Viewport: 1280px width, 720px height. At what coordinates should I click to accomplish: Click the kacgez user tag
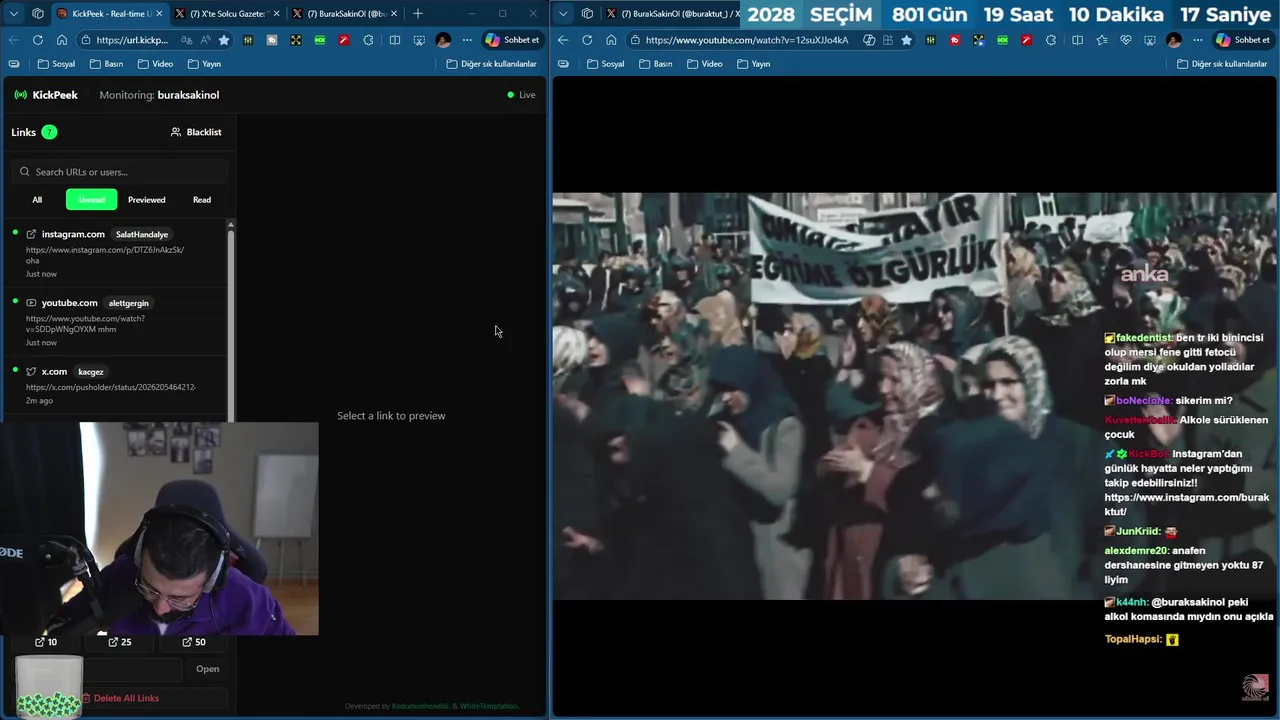(x=91, y=372)
